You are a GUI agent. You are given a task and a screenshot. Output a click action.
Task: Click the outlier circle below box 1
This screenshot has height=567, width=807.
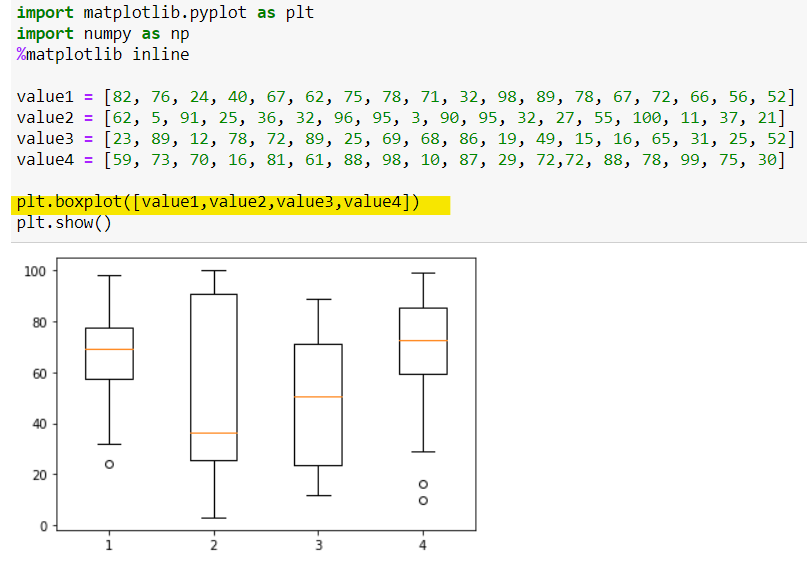(x=109, y=464)
